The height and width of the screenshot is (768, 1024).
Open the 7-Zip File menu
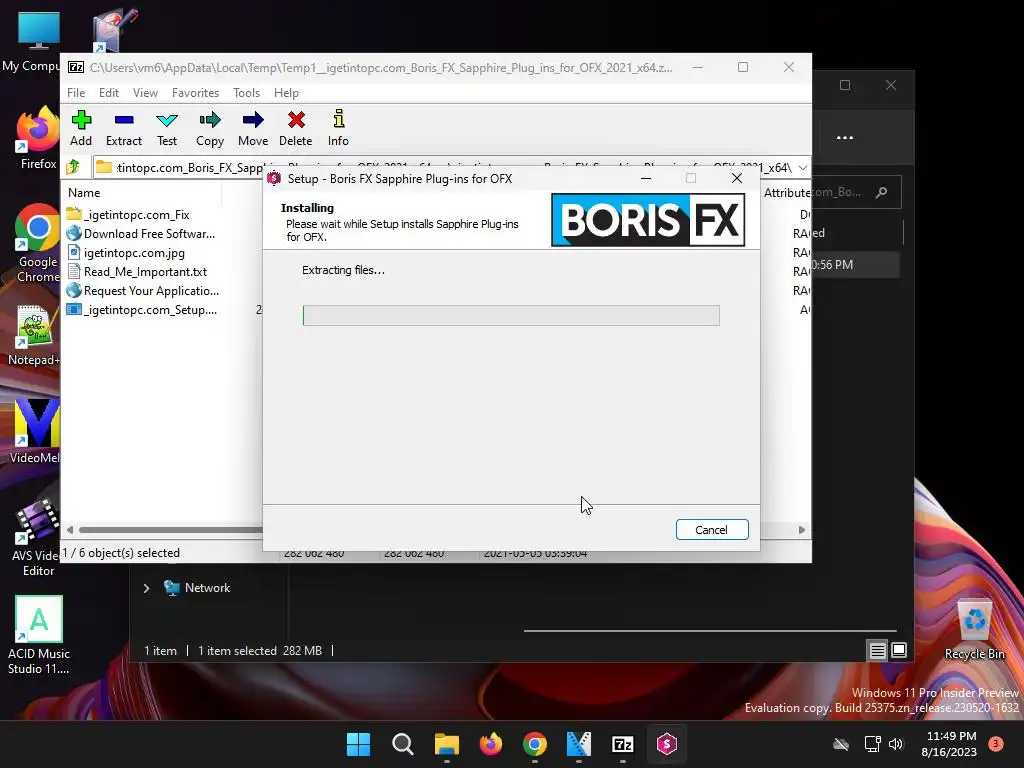click(76, 93)
